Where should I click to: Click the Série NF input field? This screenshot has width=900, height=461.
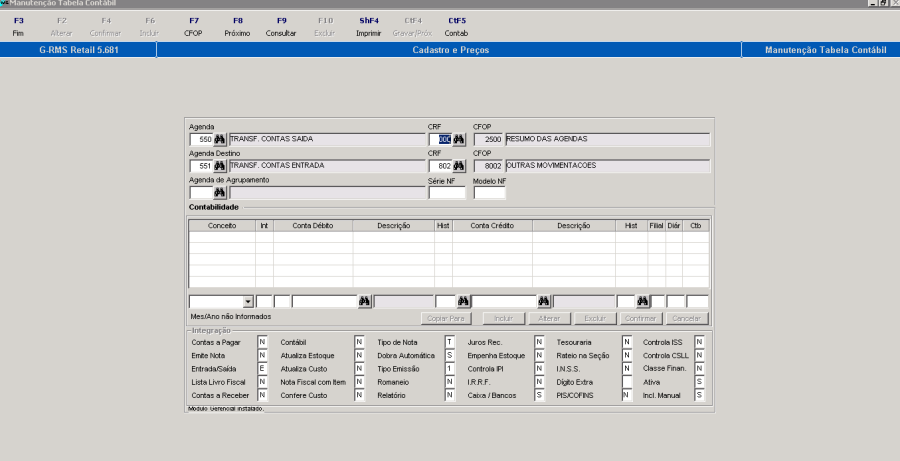coord(446,193)
